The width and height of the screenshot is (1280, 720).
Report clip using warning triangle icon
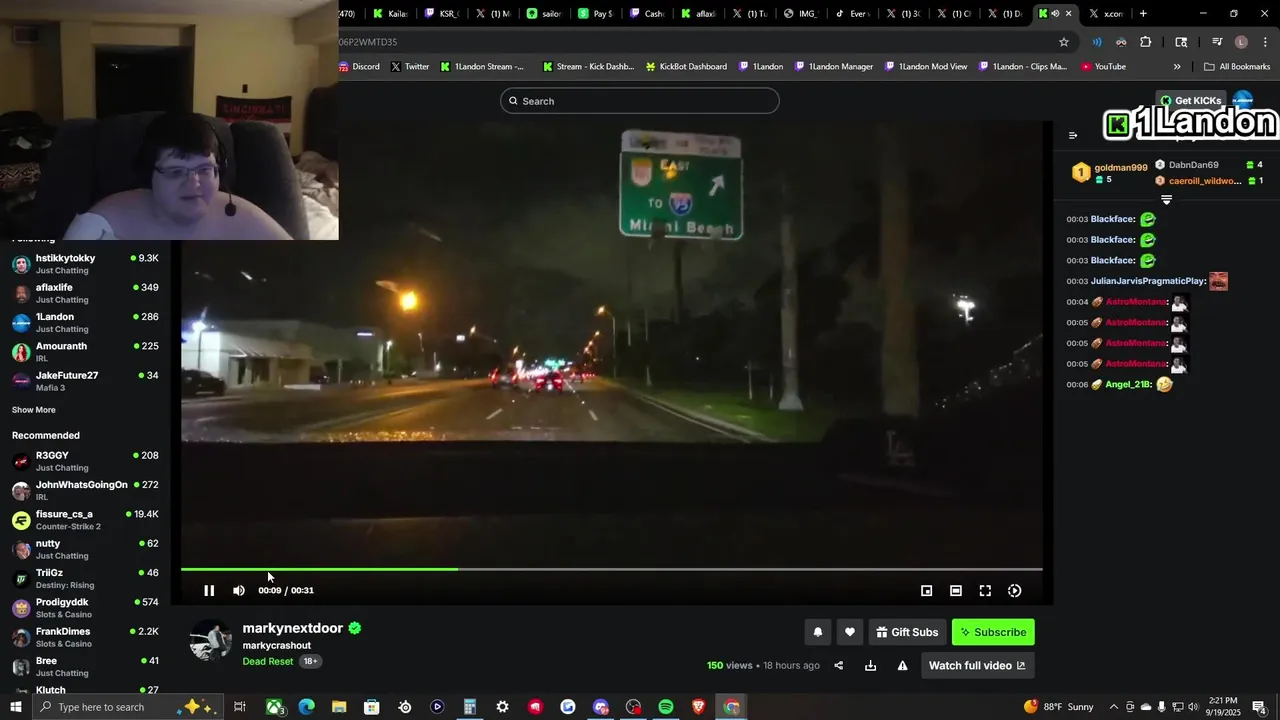point(903,666)
